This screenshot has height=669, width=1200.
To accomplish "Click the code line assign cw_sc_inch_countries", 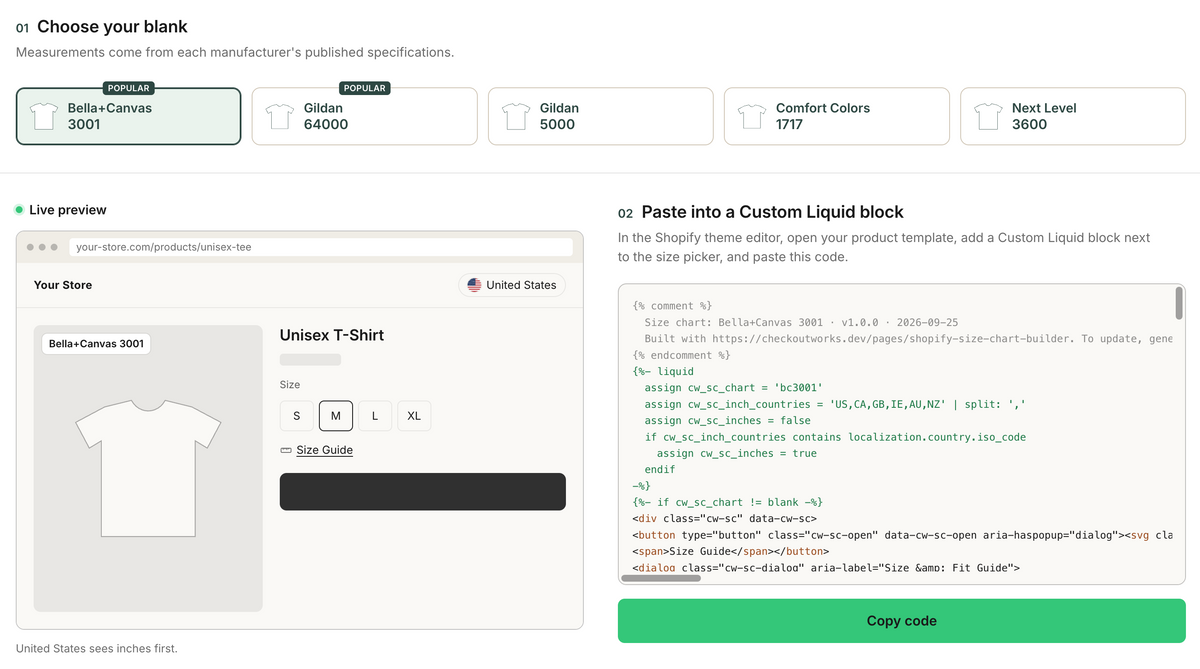I will 835,404.
